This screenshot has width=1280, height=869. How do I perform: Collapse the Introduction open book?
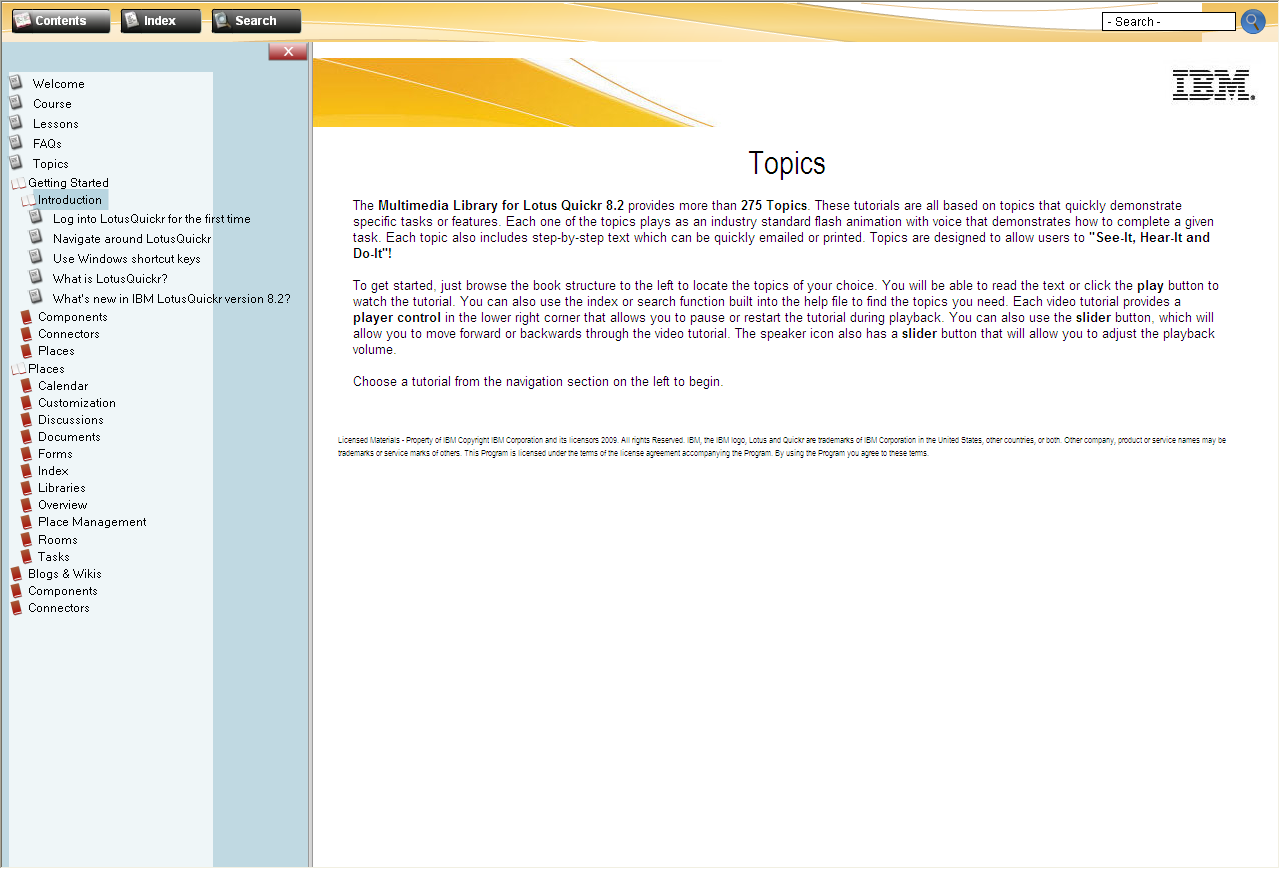28,200
